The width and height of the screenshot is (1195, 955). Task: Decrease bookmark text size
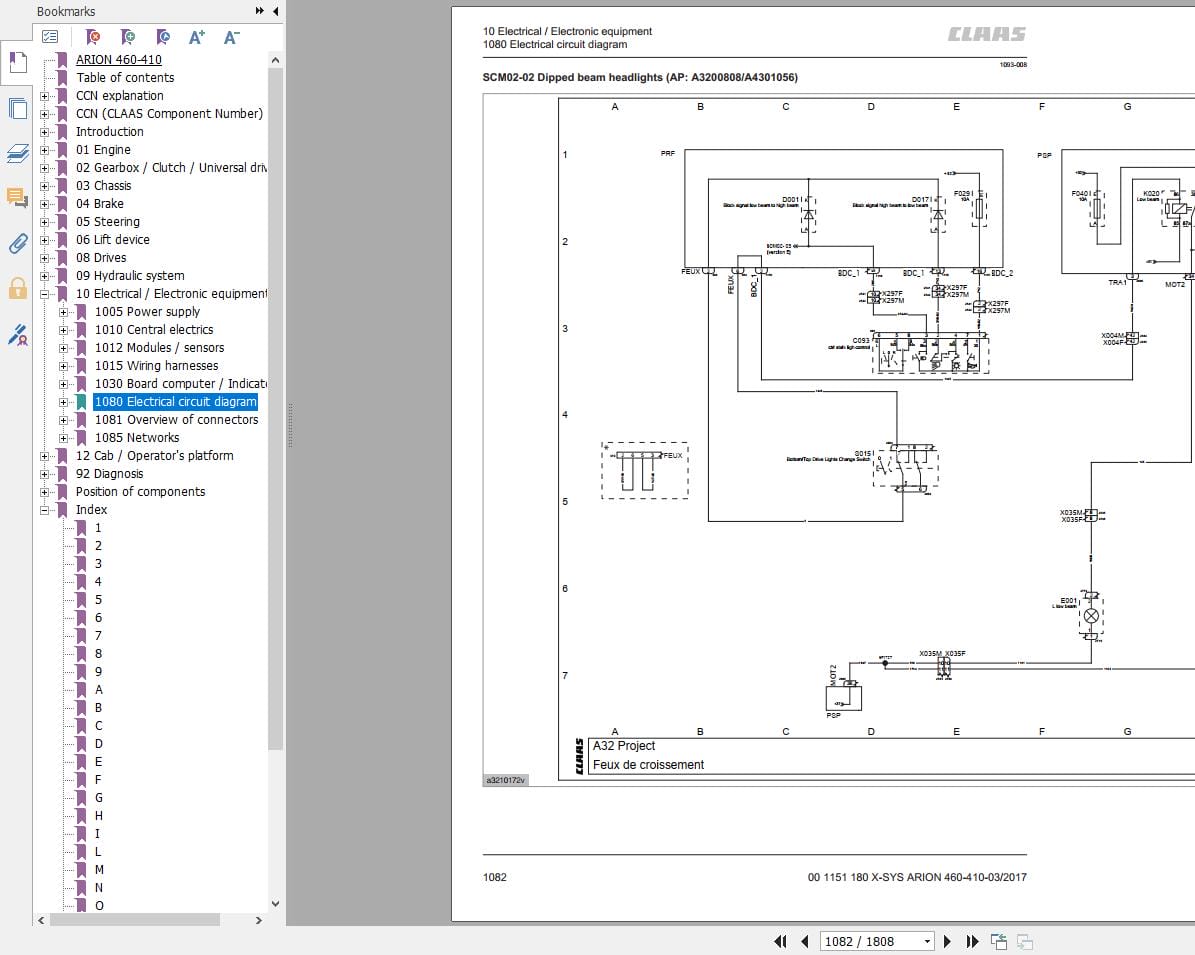click(232, 37)
